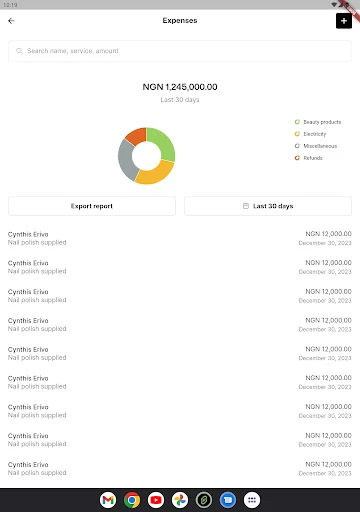Click the Beauty products legend icon
This screenshot has width=360, height=512.
pyautogui.click(x=297, y=122)
